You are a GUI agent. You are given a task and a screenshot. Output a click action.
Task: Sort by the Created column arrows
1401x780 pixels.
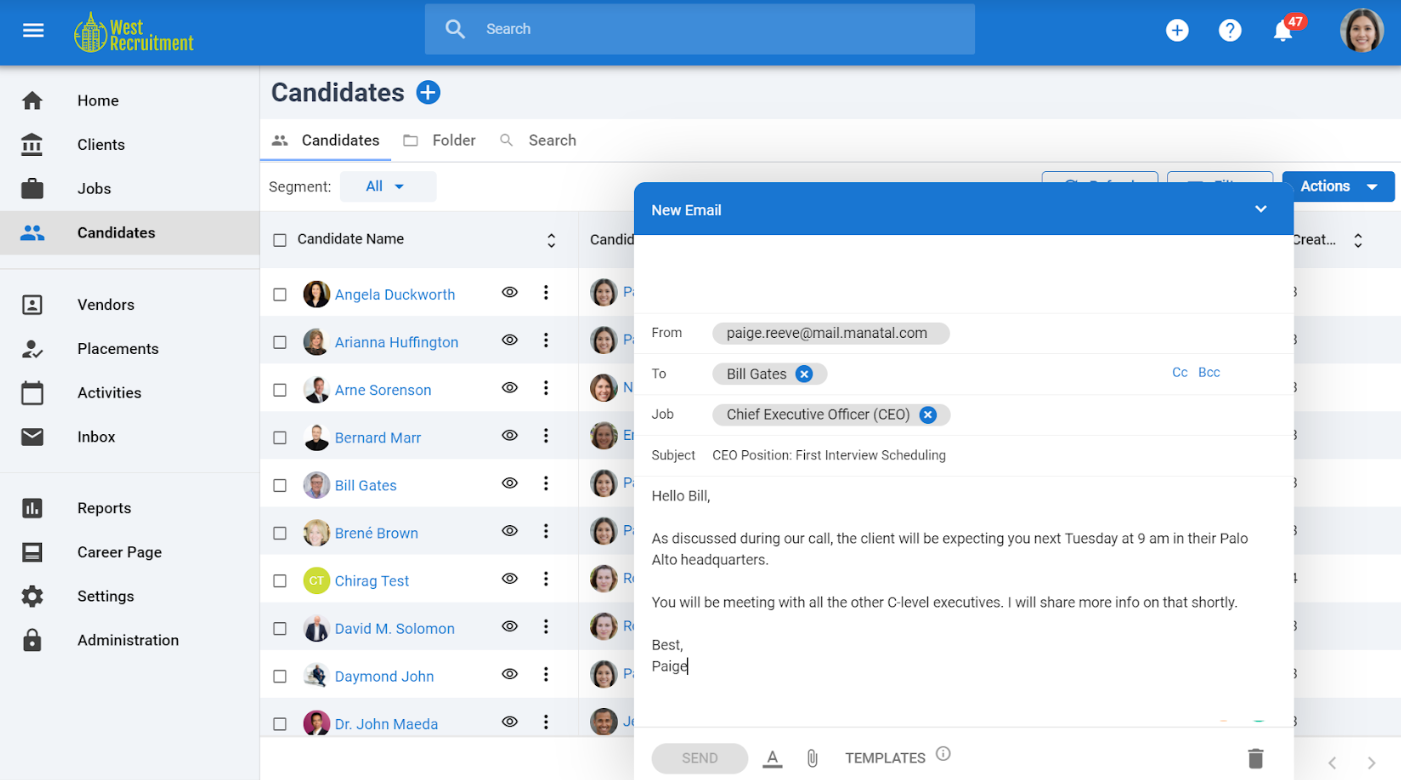point(1358,240)
